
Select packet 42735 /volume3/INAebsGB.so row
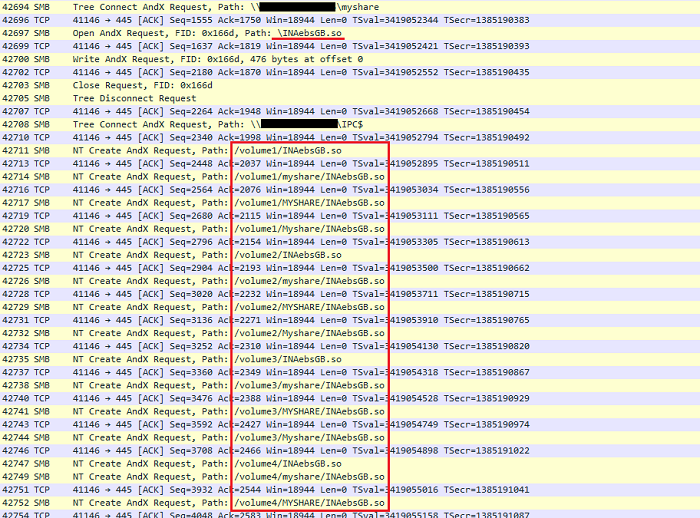(x=350, y=359)
